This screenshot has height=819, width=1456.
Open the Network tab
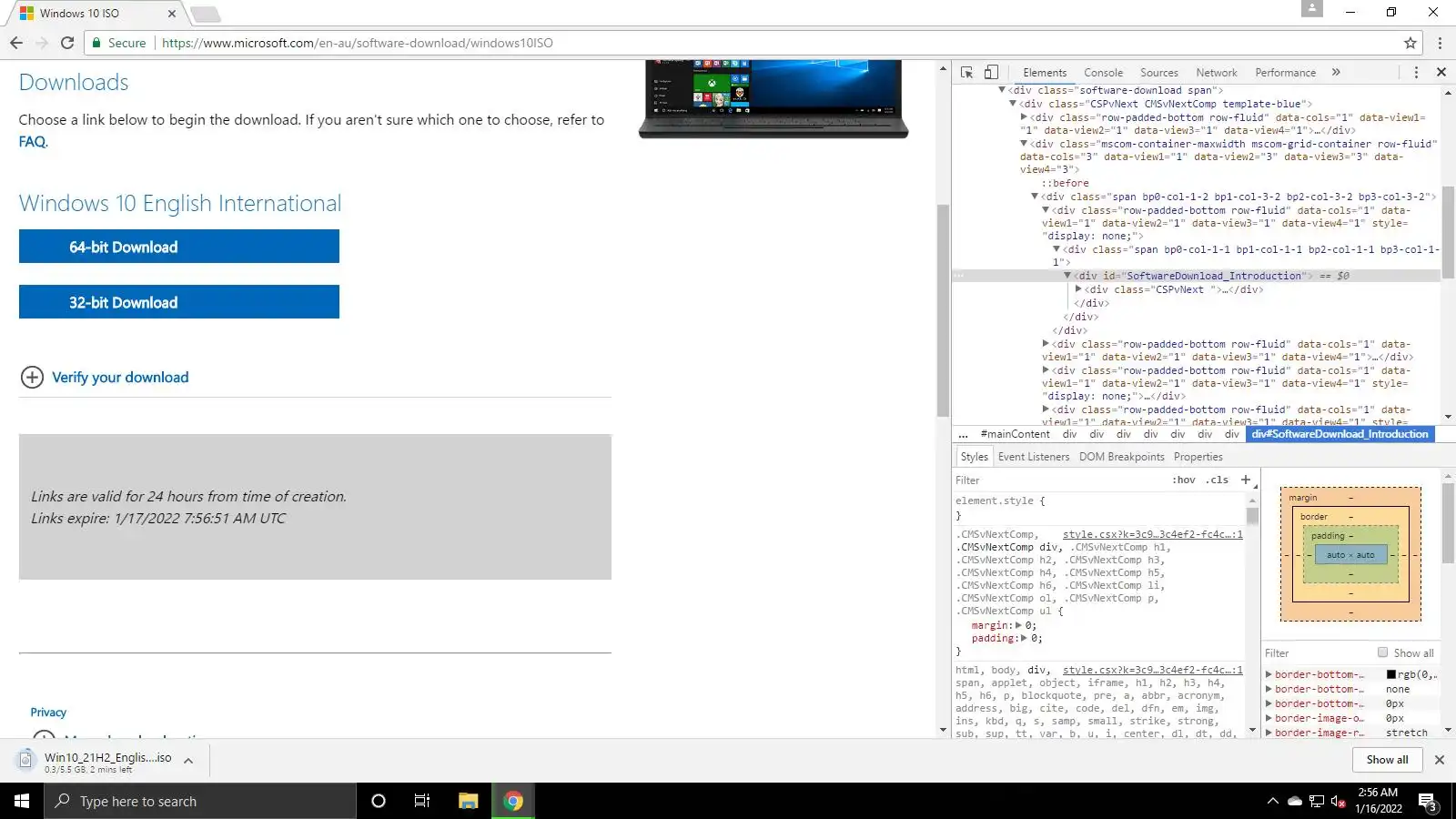pos(1217,73)
